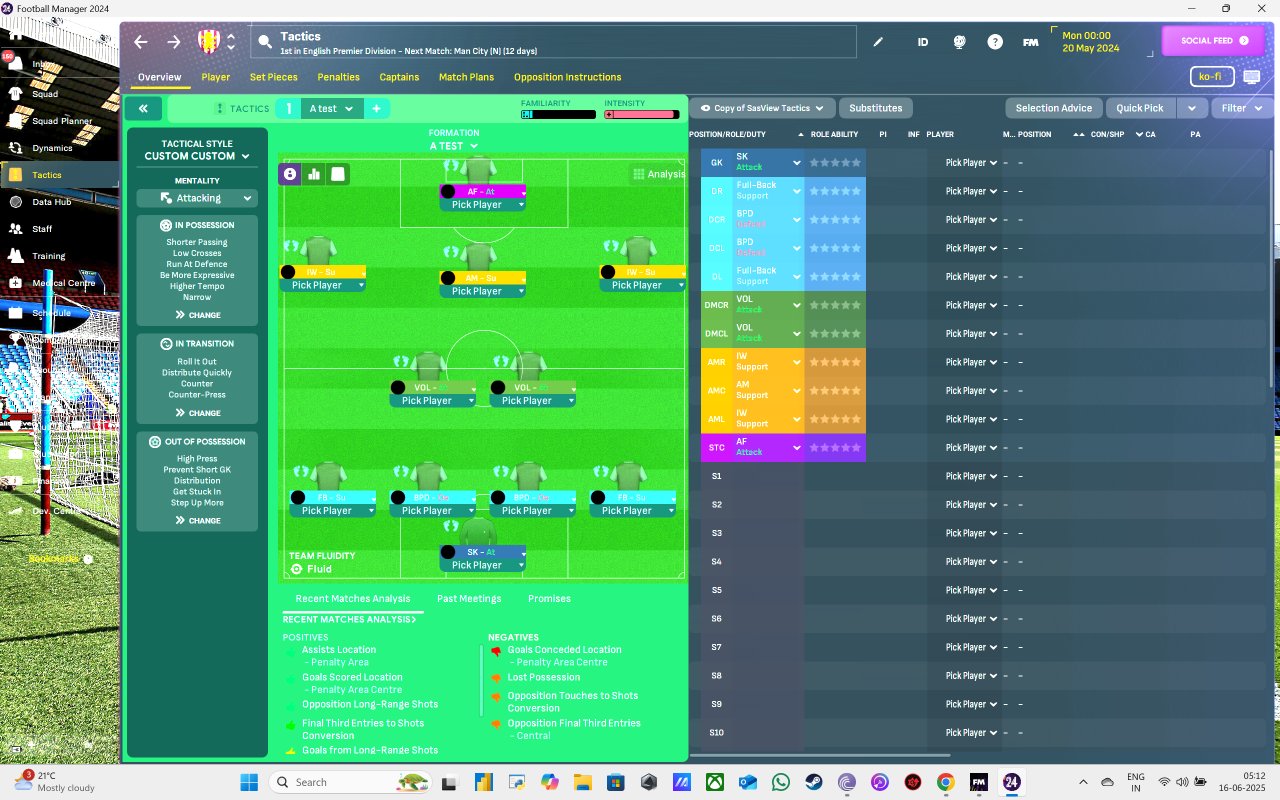1280x800 pixels.
Task: Expand the Quick Pick arrow dropdown
Action: pos(1190,108)
